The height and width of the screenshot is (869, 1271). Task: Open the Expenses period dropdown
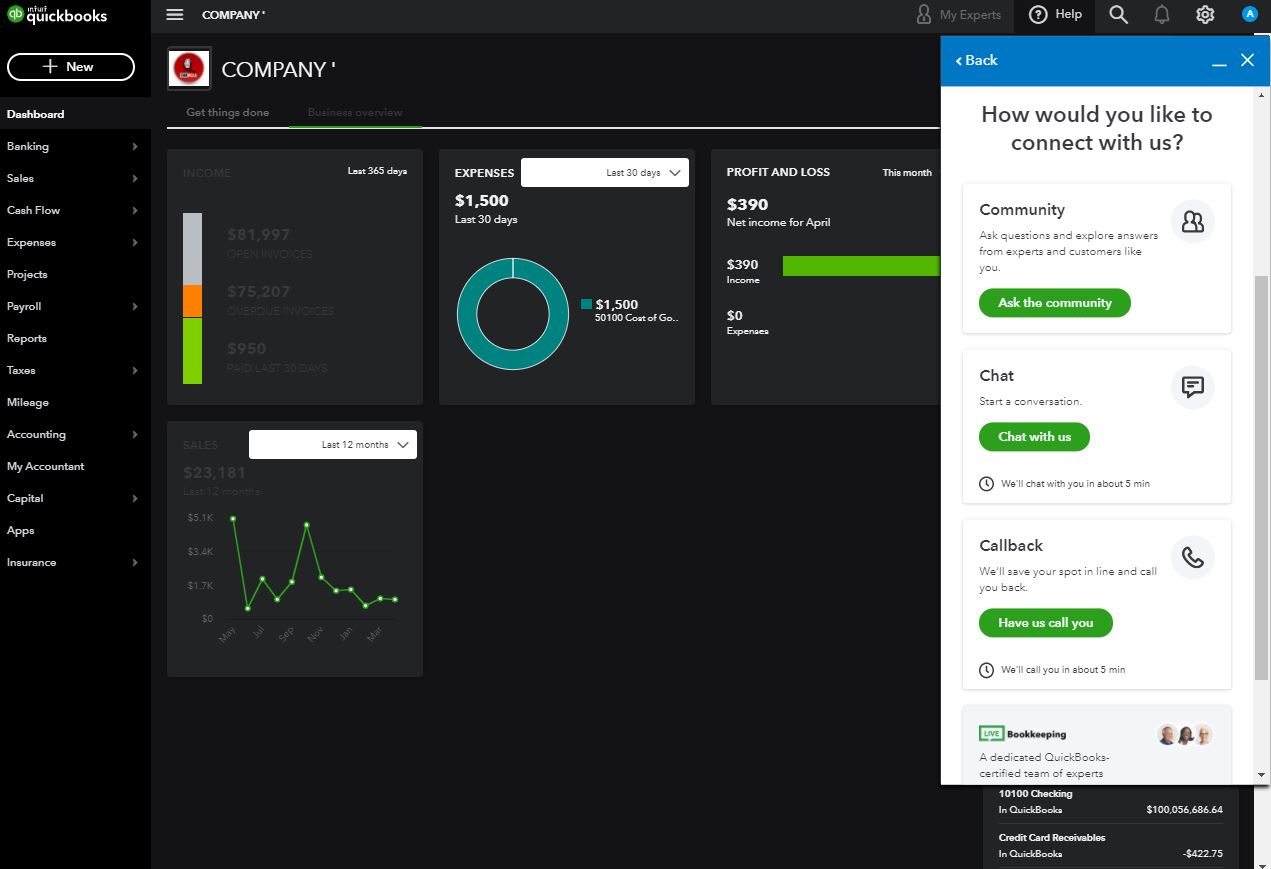[x=605, y=173]
